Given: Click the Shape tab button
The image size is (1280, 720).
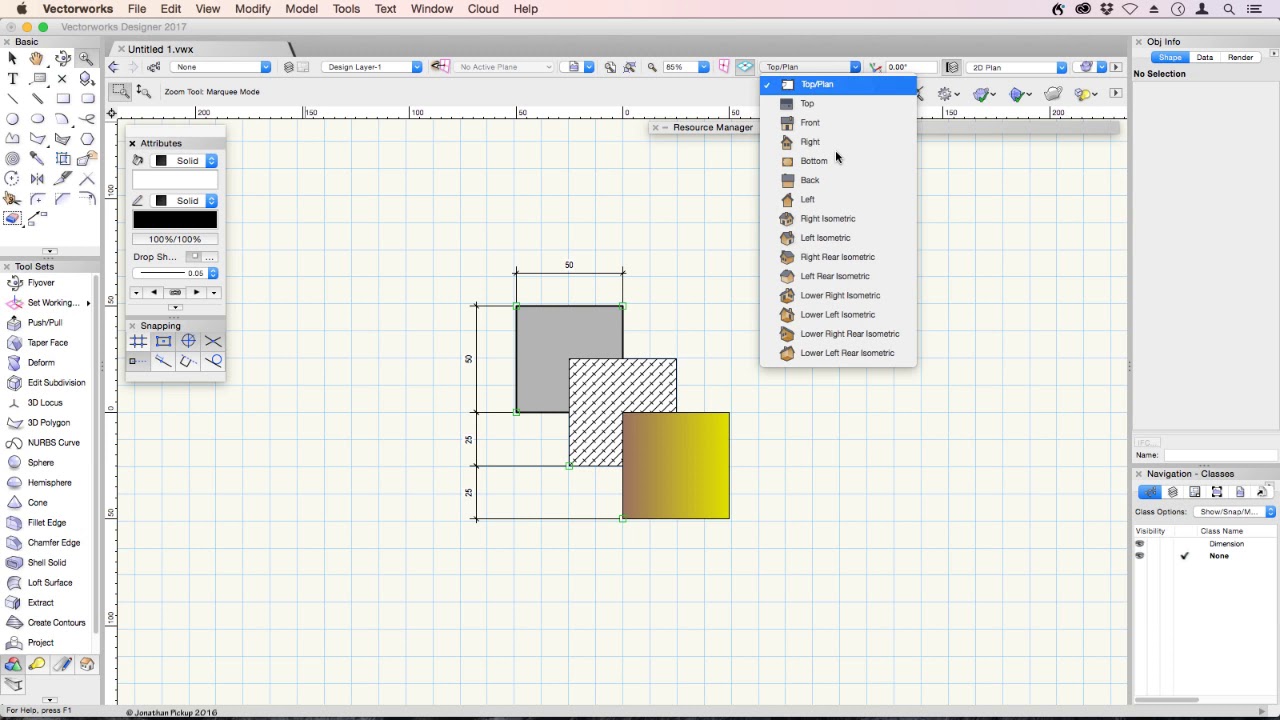Looking at the screenshot, I should pos(1170,58).
